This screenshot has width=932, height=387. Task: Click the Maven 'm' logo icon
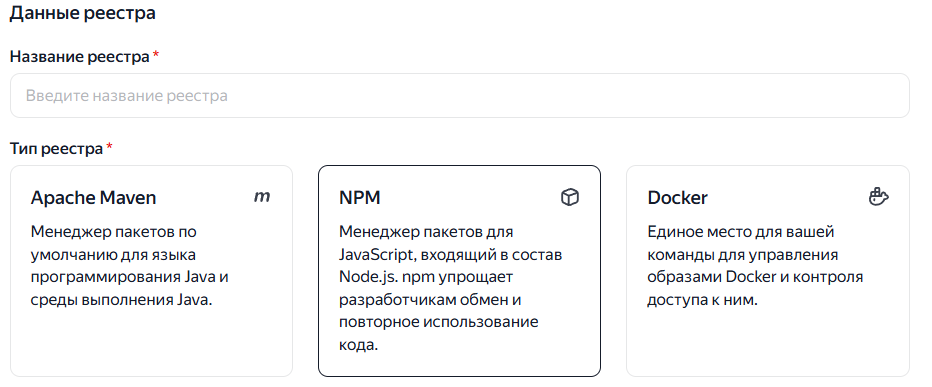[262, 197]
